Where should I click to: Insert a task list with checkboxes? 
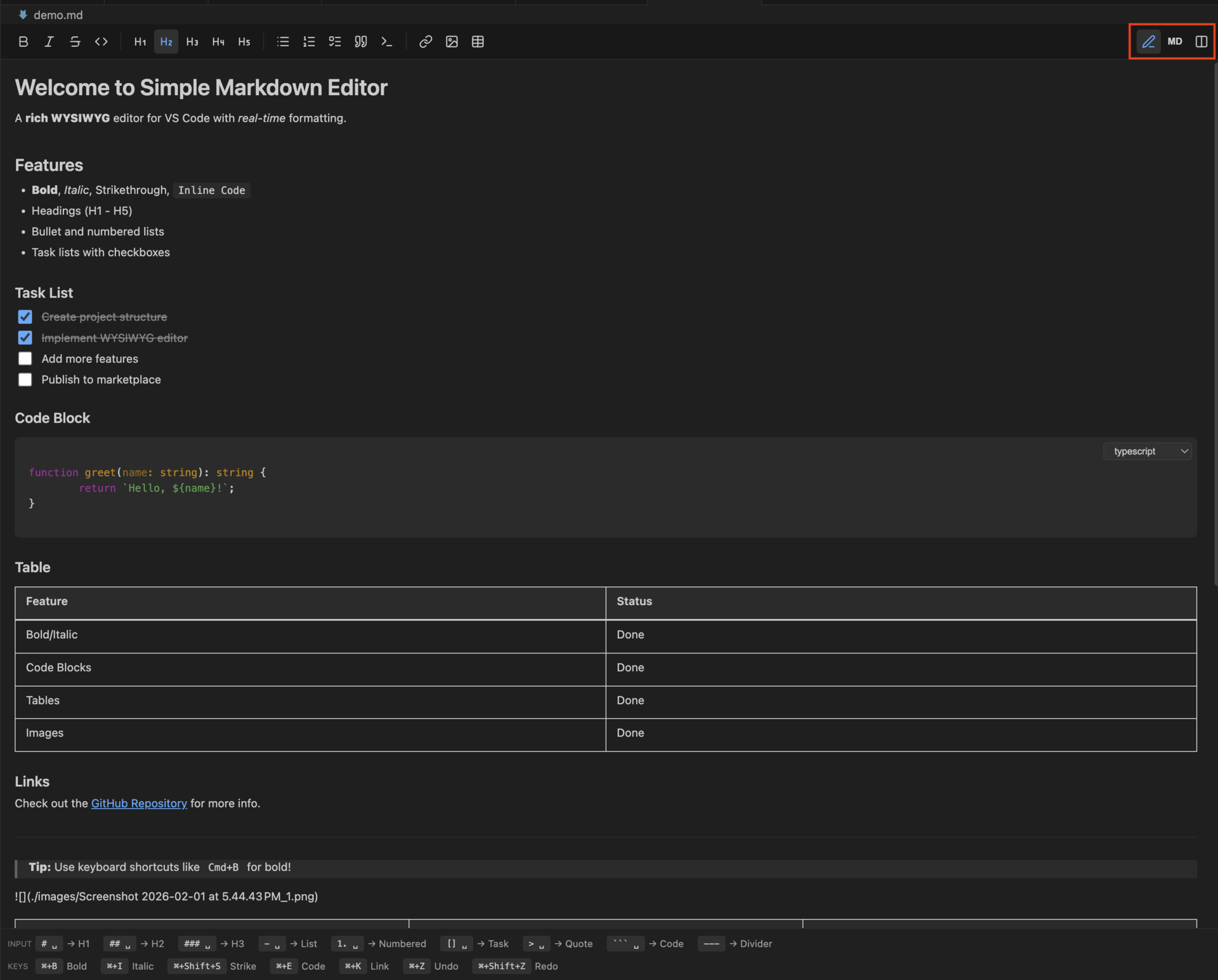335,41
